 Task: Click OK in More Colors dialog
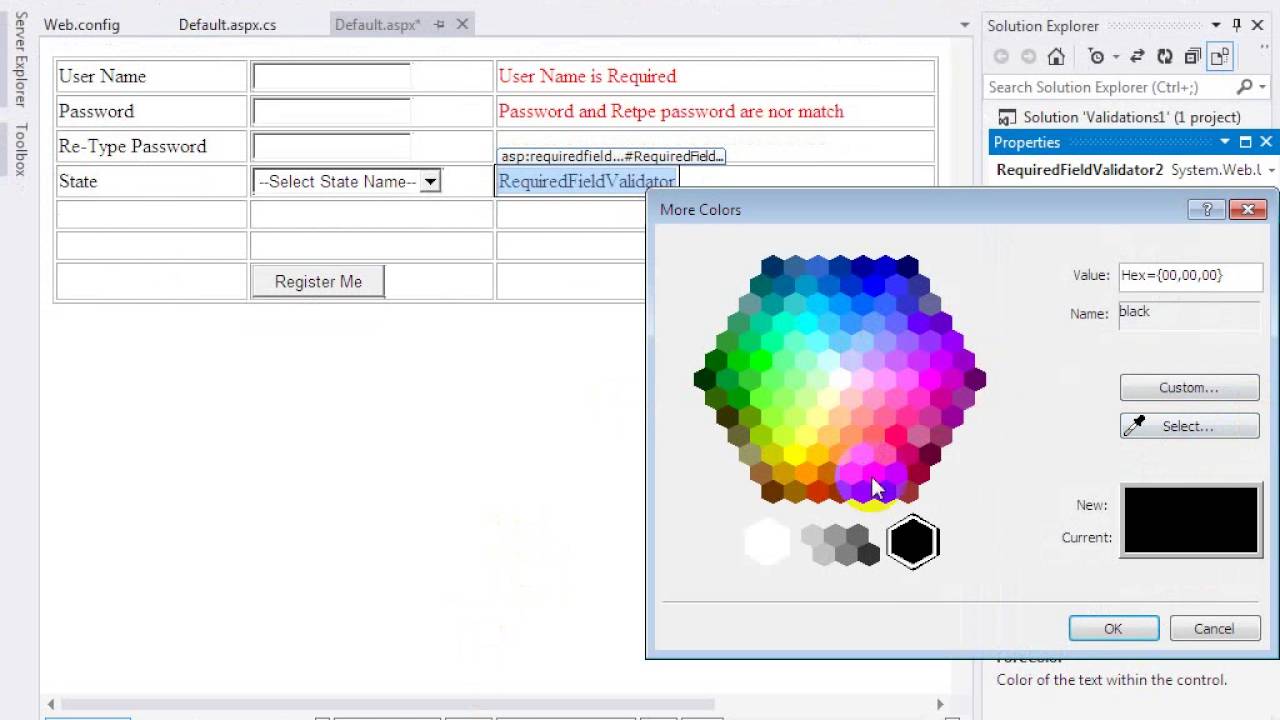point(1113,628)
